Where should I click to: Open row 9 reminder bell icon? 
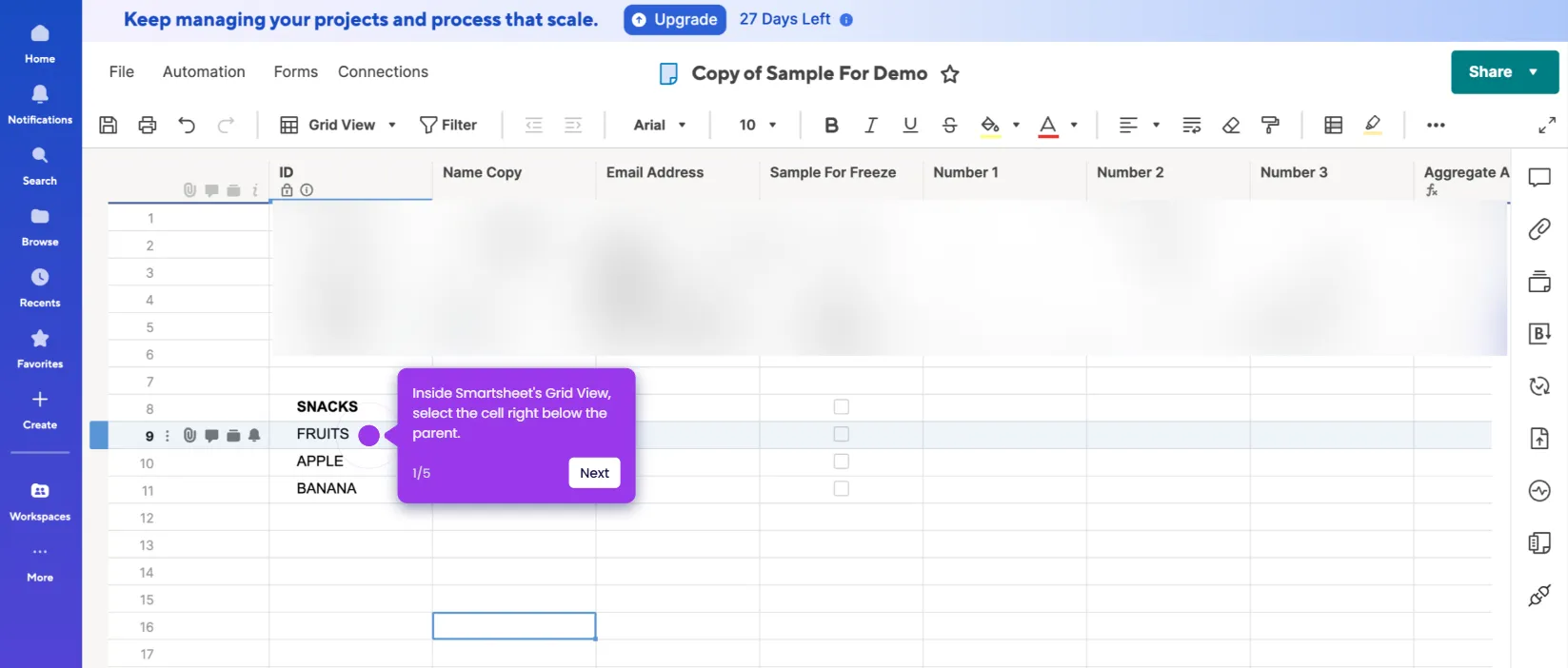click(254, 435)
